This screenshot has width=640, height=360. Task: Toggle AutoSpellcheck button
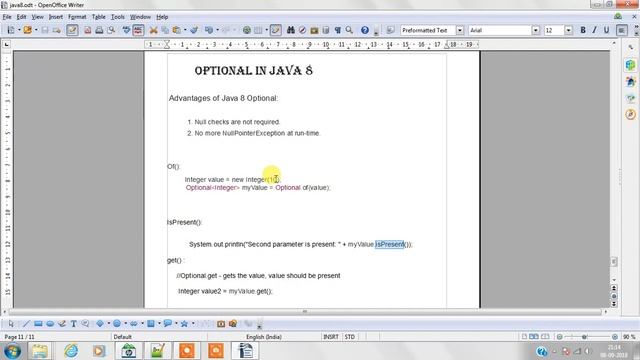pyautogui.click(x=138, y=30)
